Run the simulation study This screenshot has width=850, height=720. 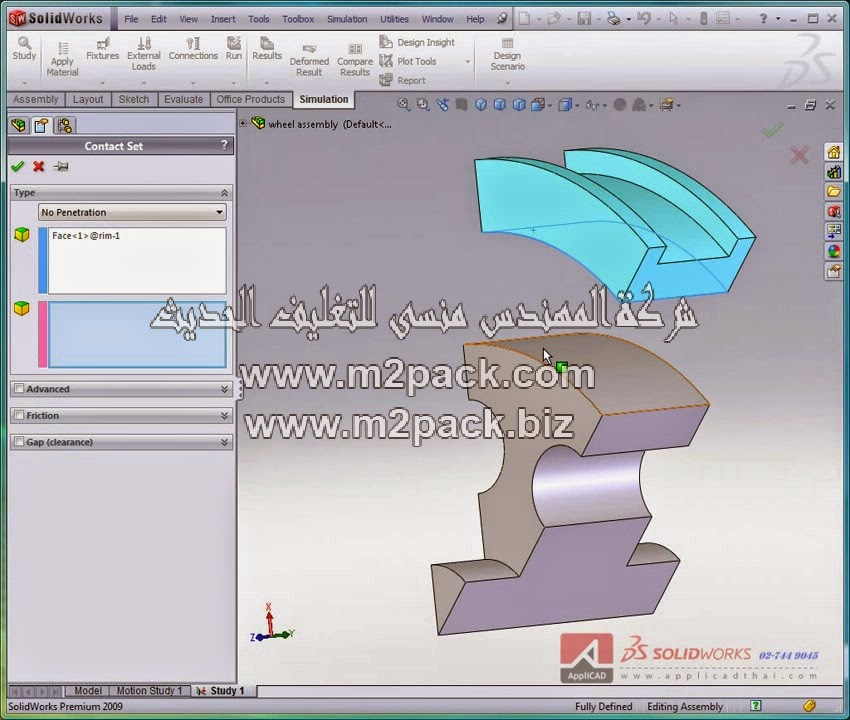[234, 48]
